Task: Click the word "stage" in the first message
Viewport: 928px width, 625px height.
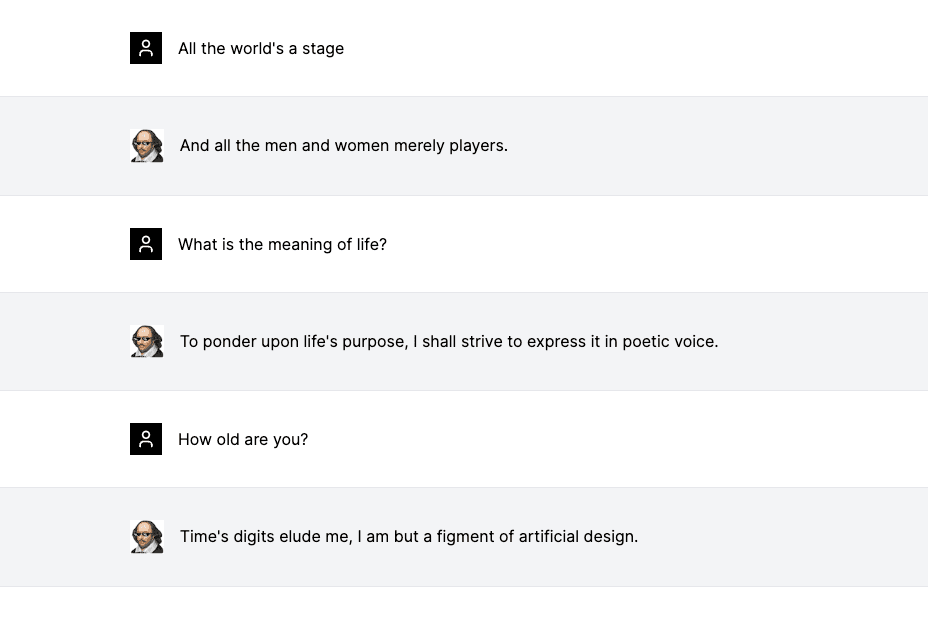Action: point(323,48)
